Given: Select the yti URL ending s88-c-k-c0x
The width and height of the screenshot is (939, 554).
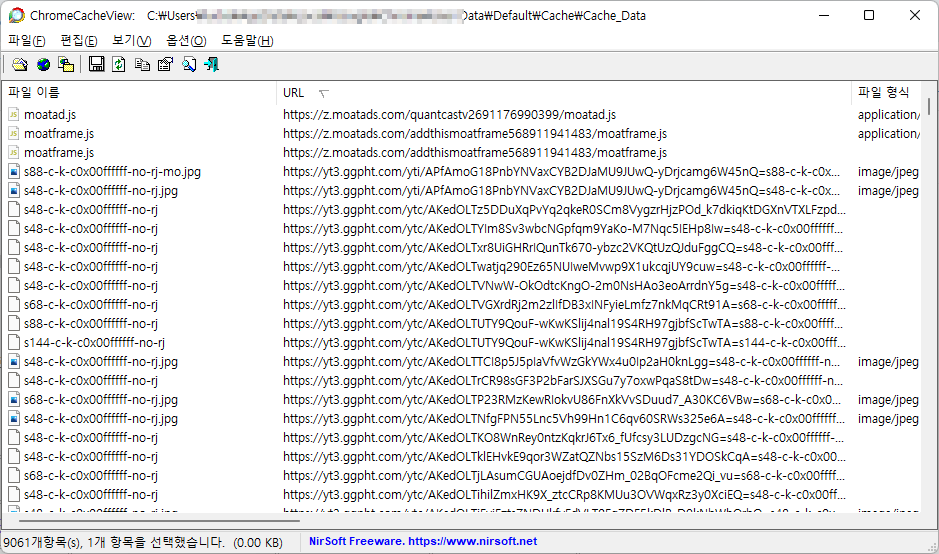Looking at the screenshot, I should (x=561, y=172).
